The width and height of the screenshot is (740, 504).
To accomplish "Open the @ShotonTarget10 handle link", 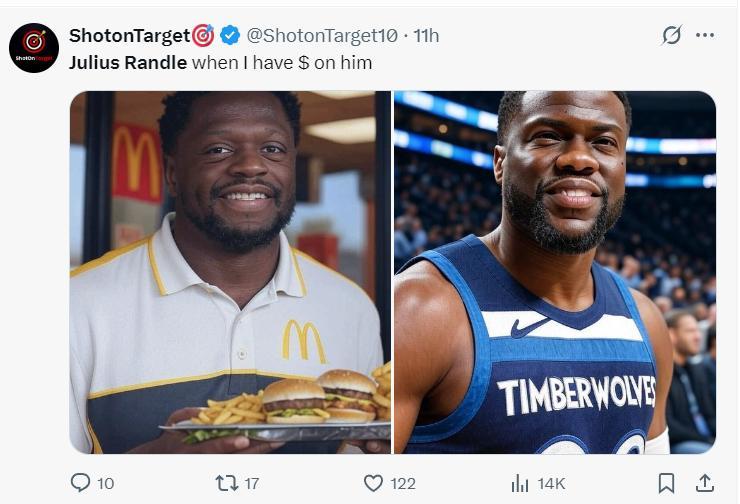I will point(322,36).
